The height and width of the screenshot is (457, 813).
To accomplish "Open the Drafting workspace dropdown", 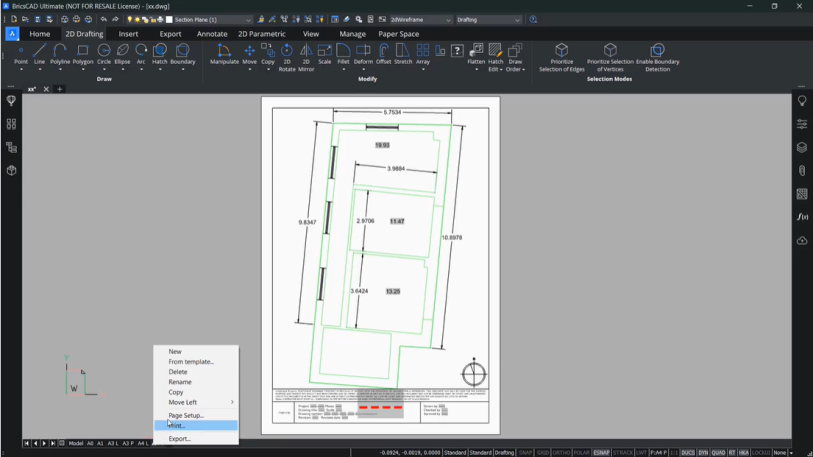I will [x=488, y=19].
